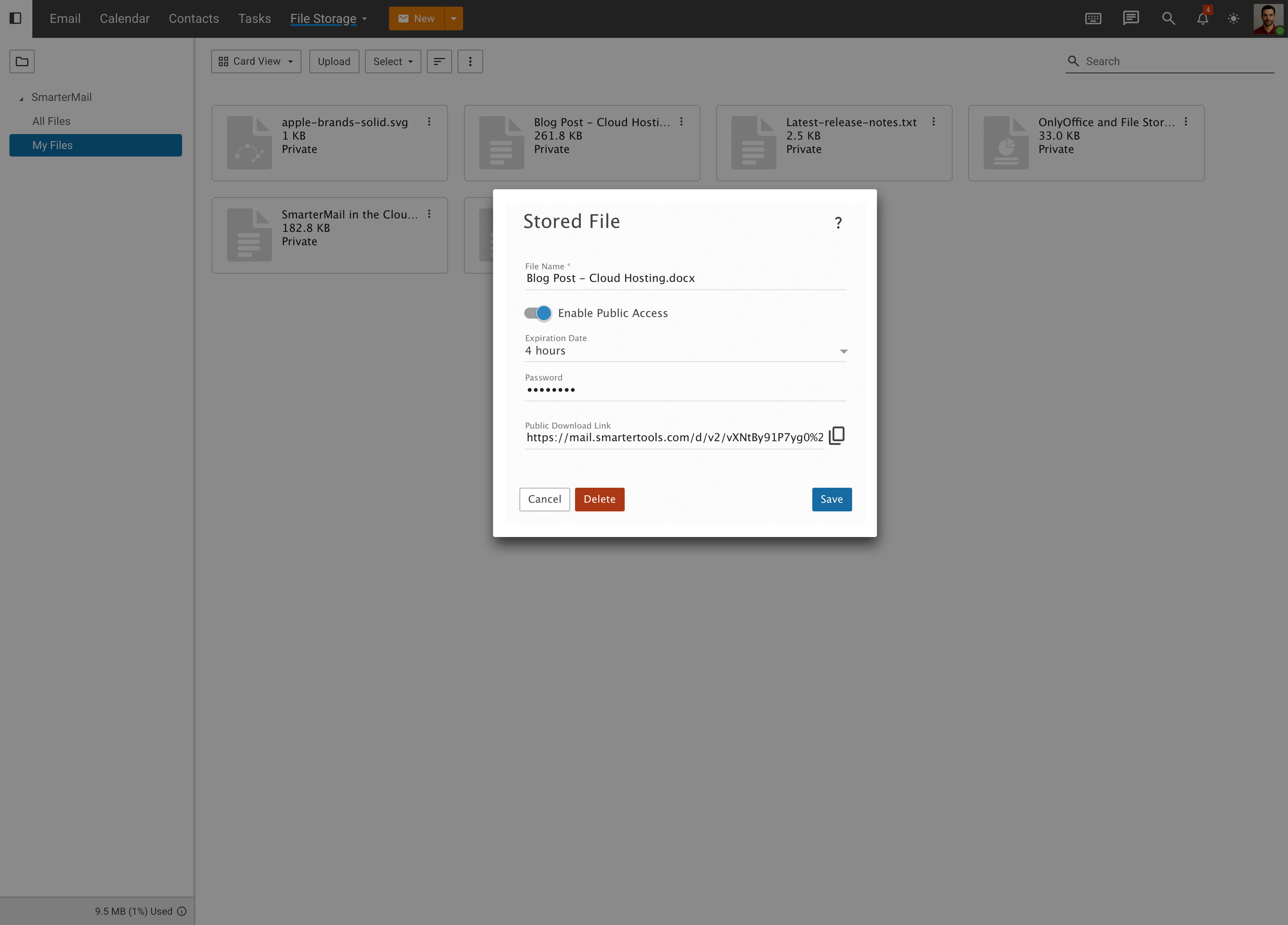Toggle the light/dark theme sun icon

[x=1234, y=19]
